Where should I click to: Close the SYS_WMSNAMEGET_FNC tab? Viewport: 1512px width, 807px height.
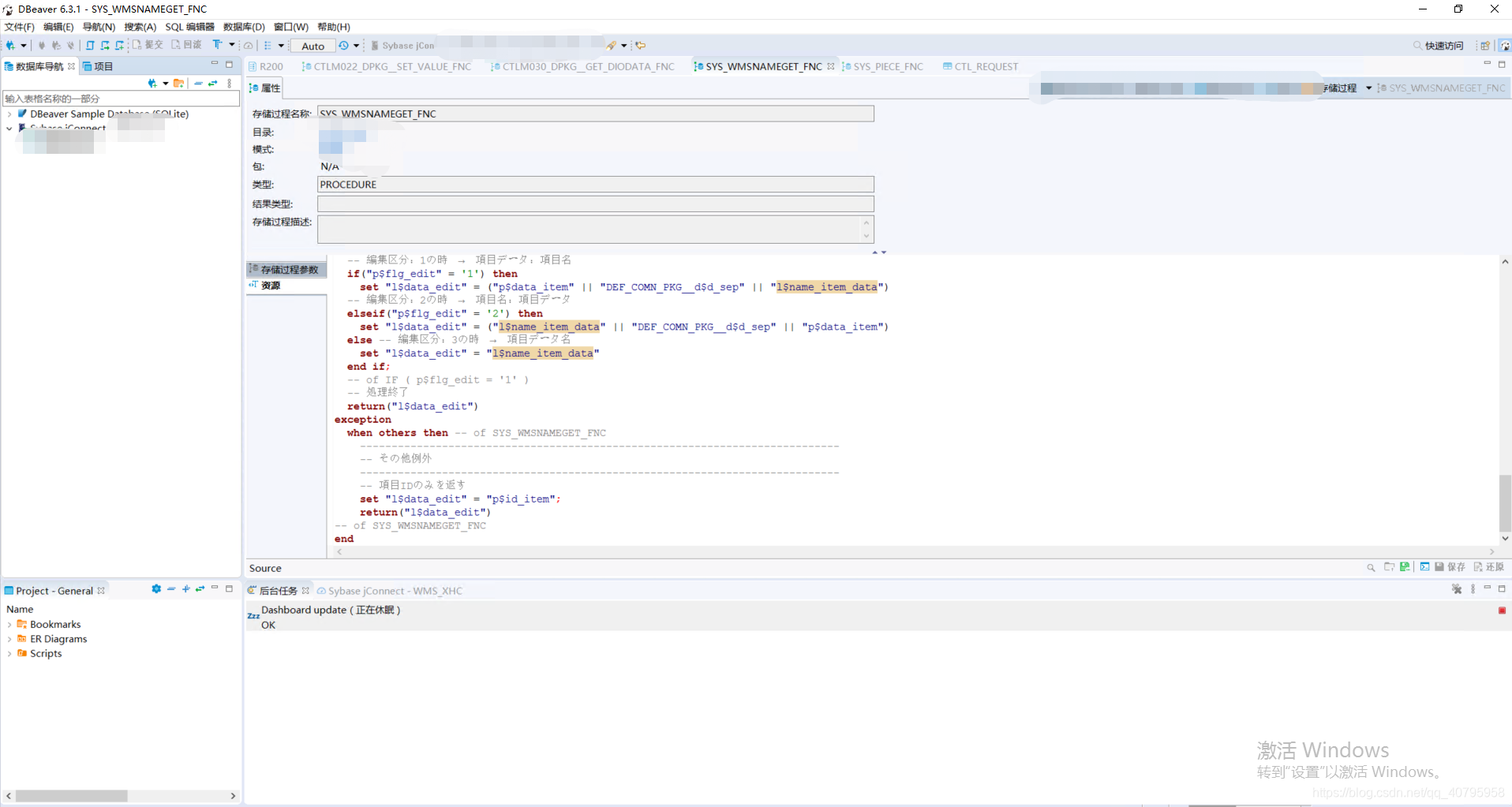[830, 66]
